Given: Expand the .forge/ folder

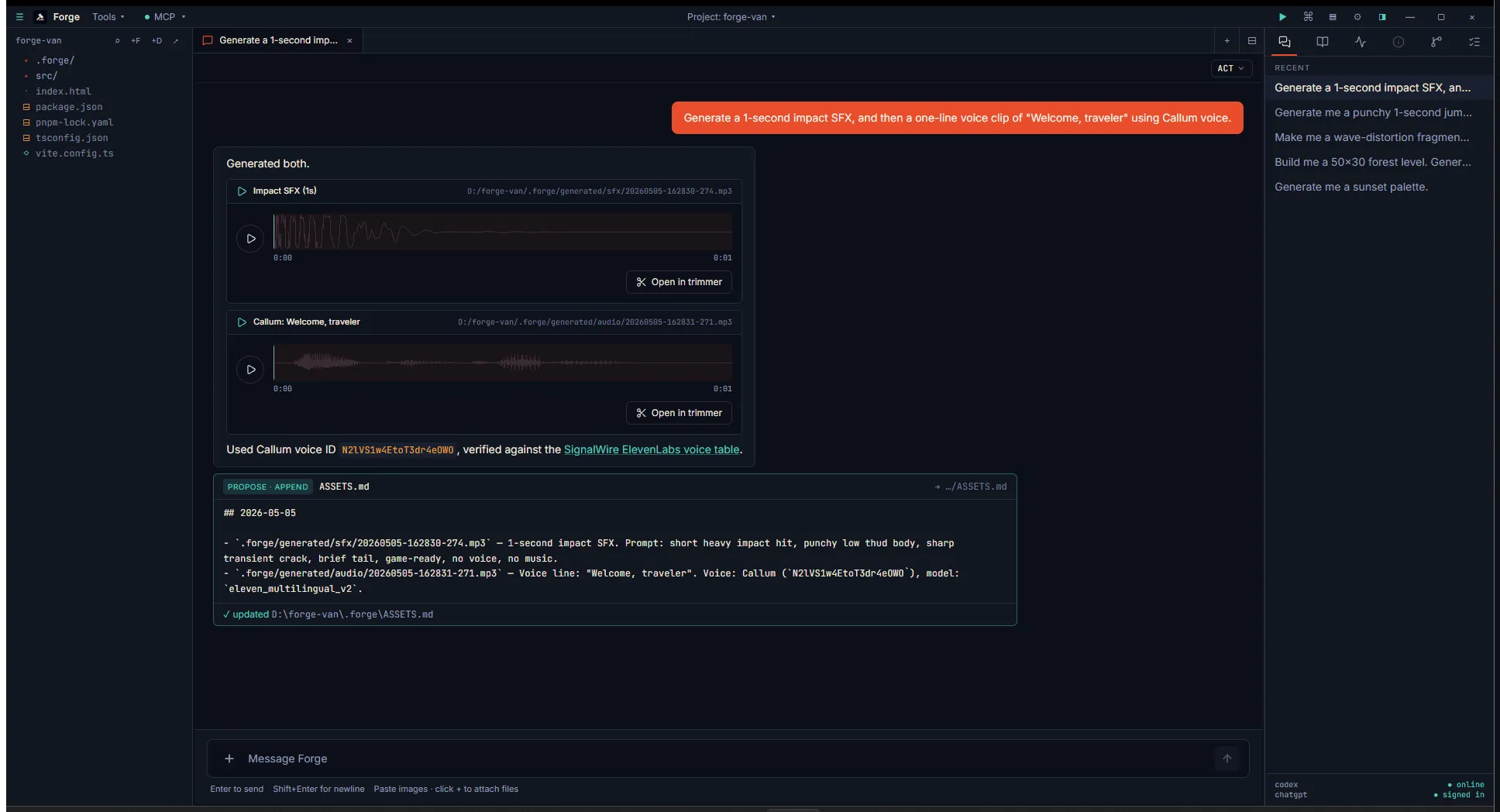Looking at the screenshot, I should click(x=54, y=60).
